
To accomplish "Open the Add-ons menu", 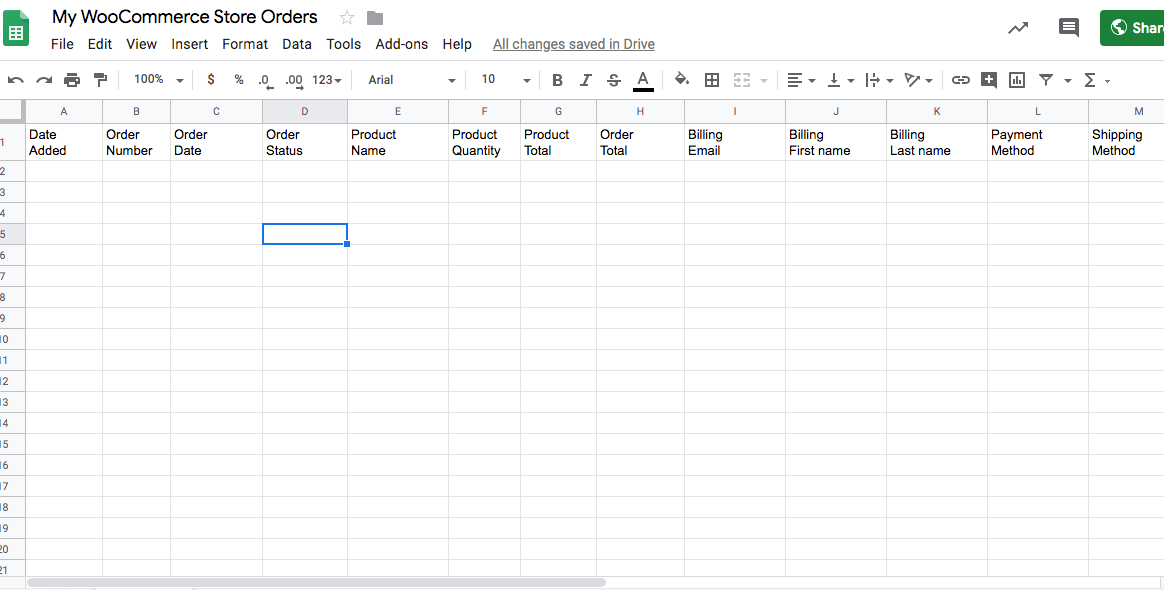I will pyautogui.click(x=401, y=44).
